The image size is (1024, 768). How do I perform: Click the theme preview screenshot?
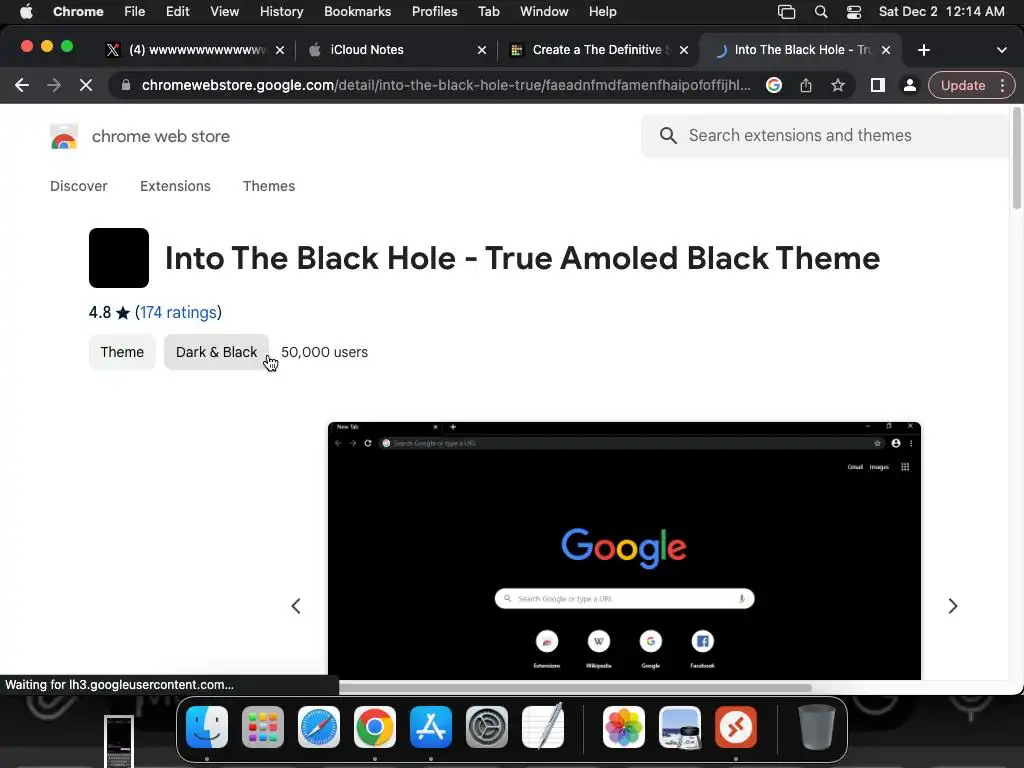(624, 551)
